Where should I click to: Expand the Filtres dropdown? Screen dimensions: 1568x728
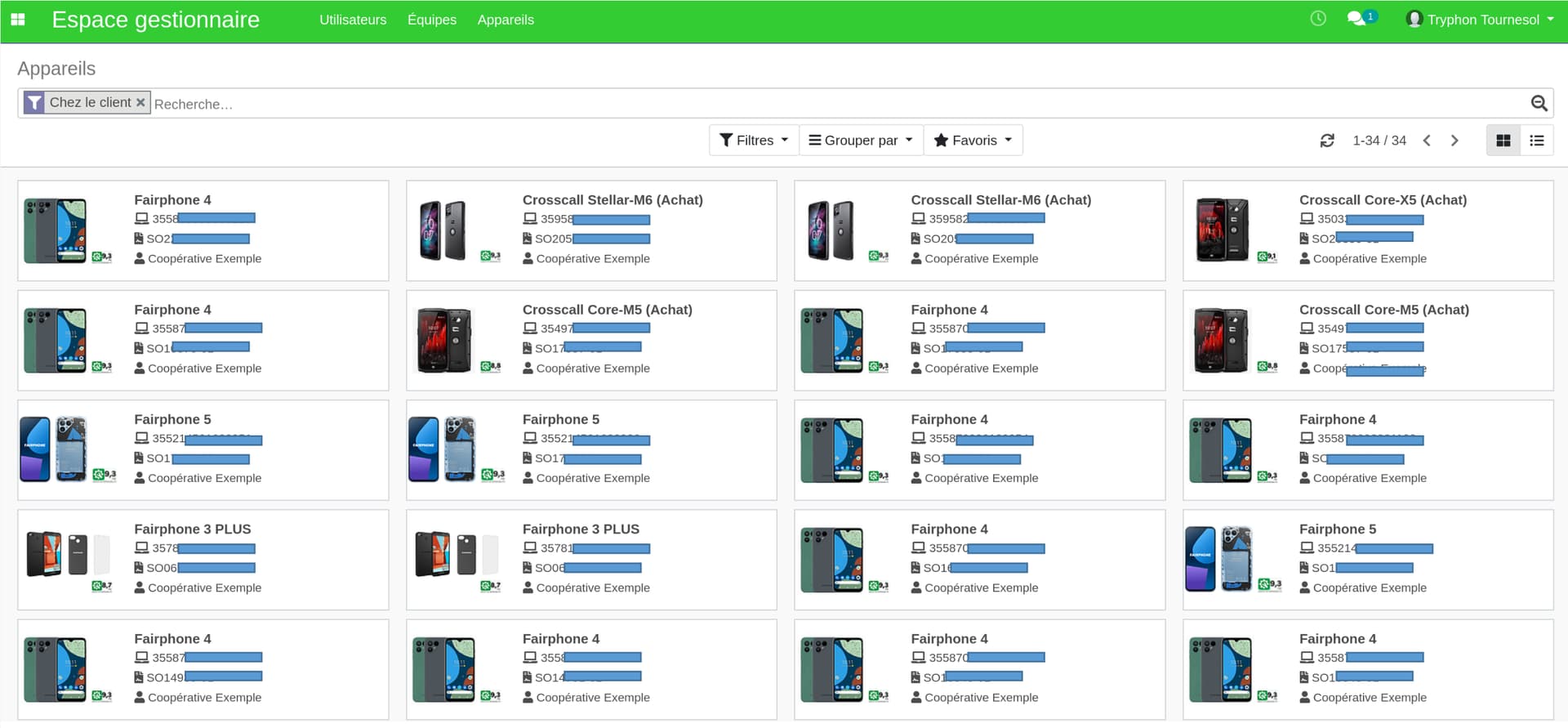(754, 141)
